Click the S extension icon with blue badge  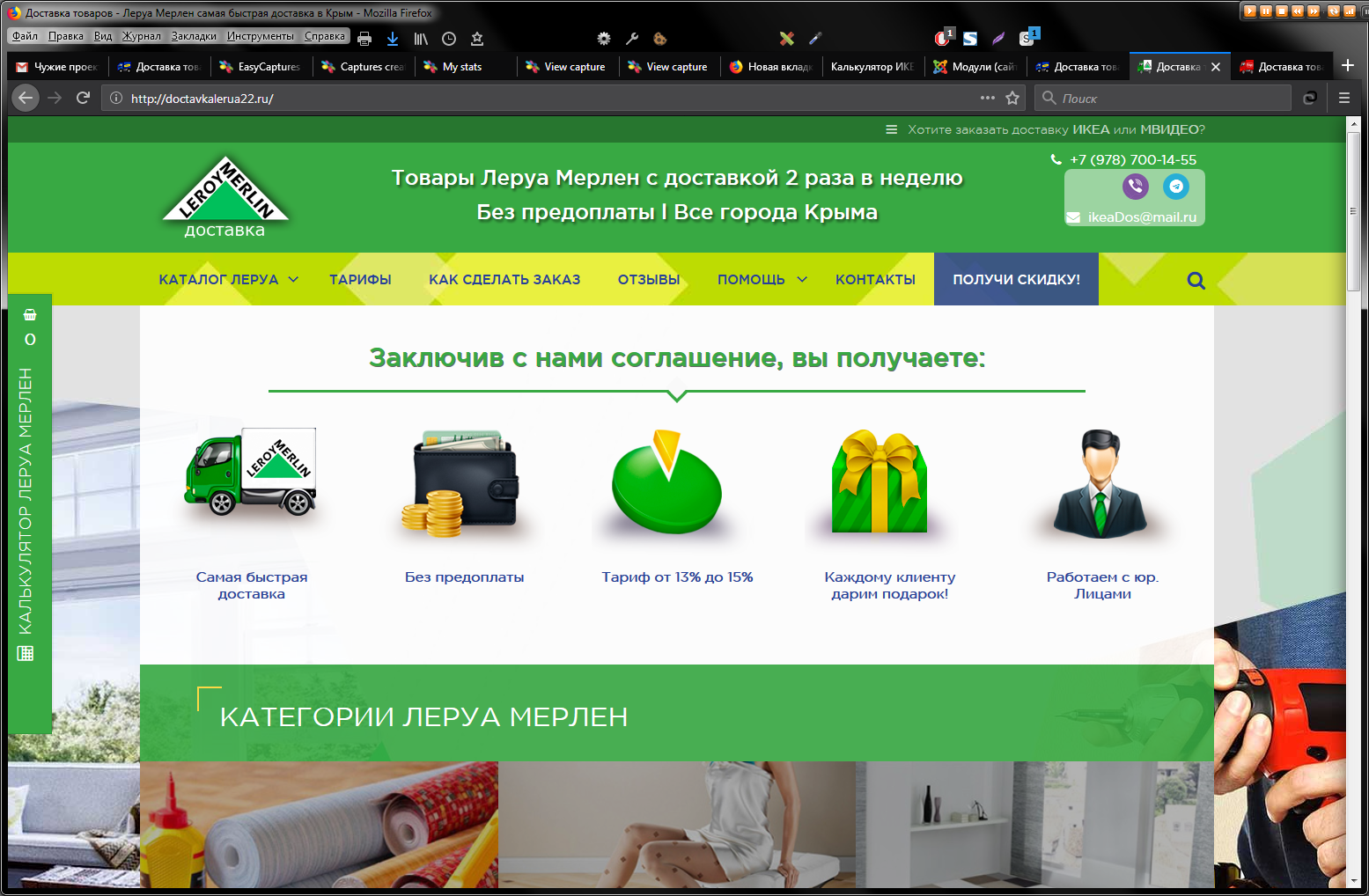(1029, 37)
